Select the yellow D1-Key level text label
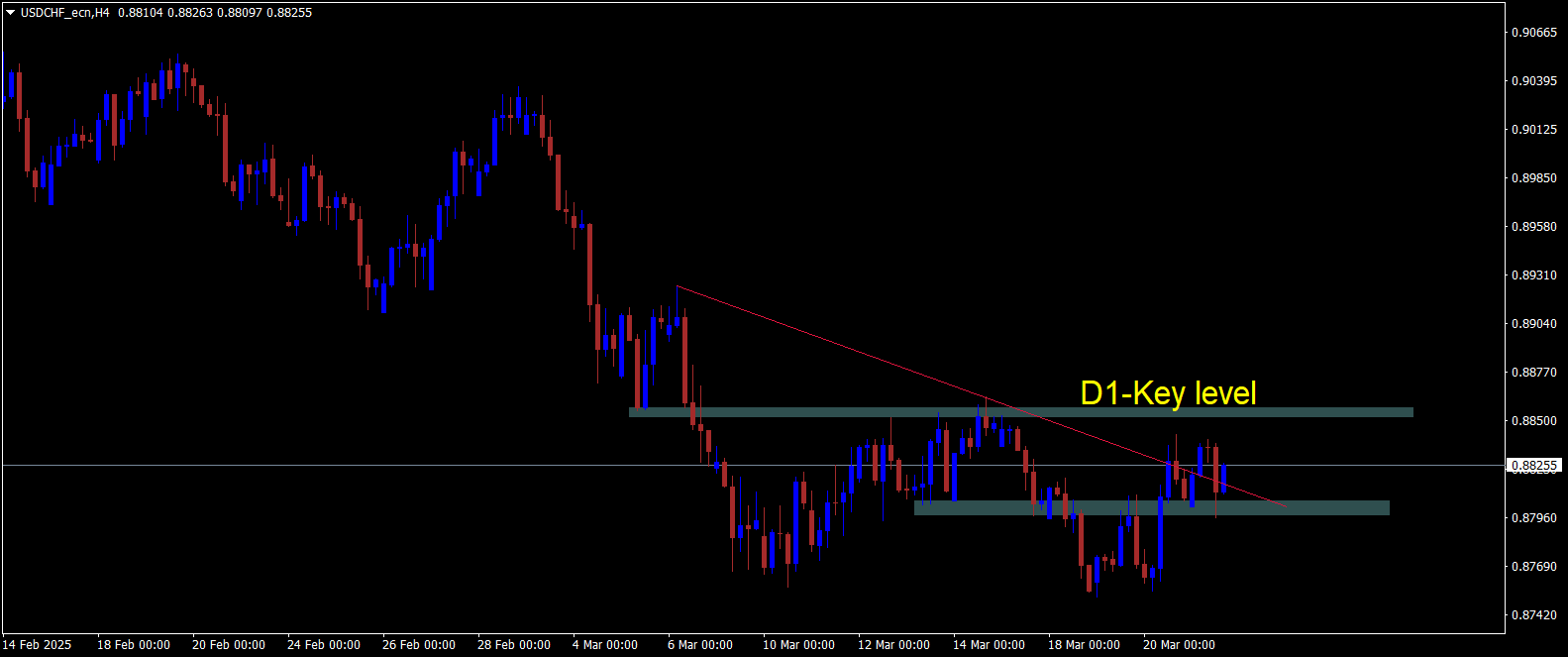 tap(1168, 393)
